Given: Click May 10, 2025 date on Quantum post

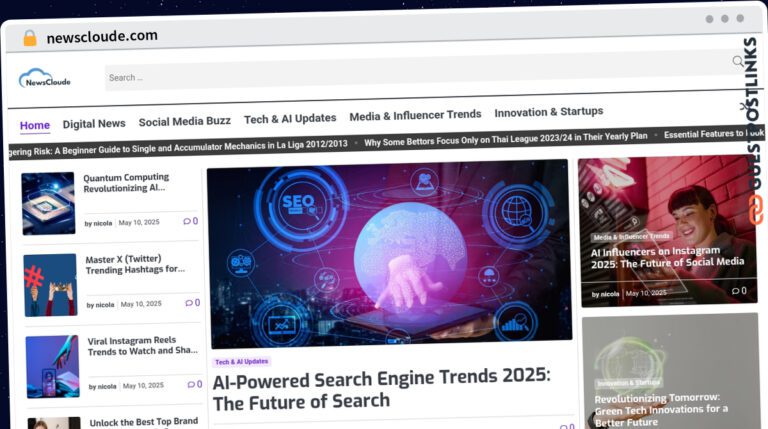Looking at the screenshot, I should (139, 222).
